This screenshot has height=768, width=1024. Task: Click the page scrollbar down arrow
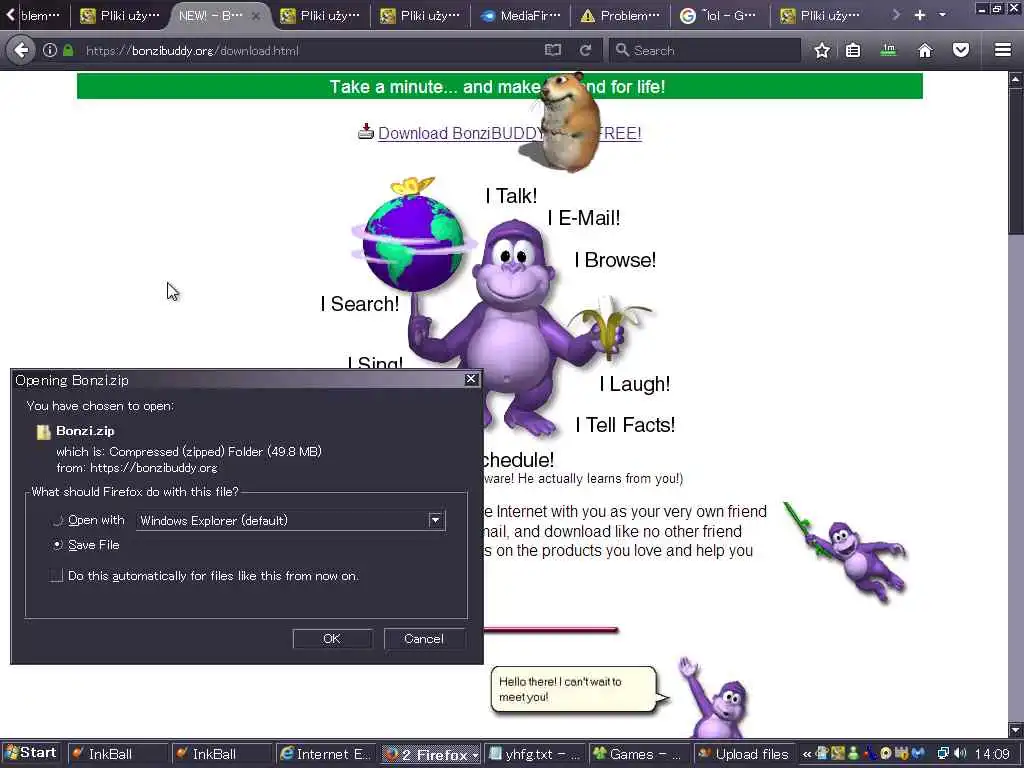(1016, 729)
